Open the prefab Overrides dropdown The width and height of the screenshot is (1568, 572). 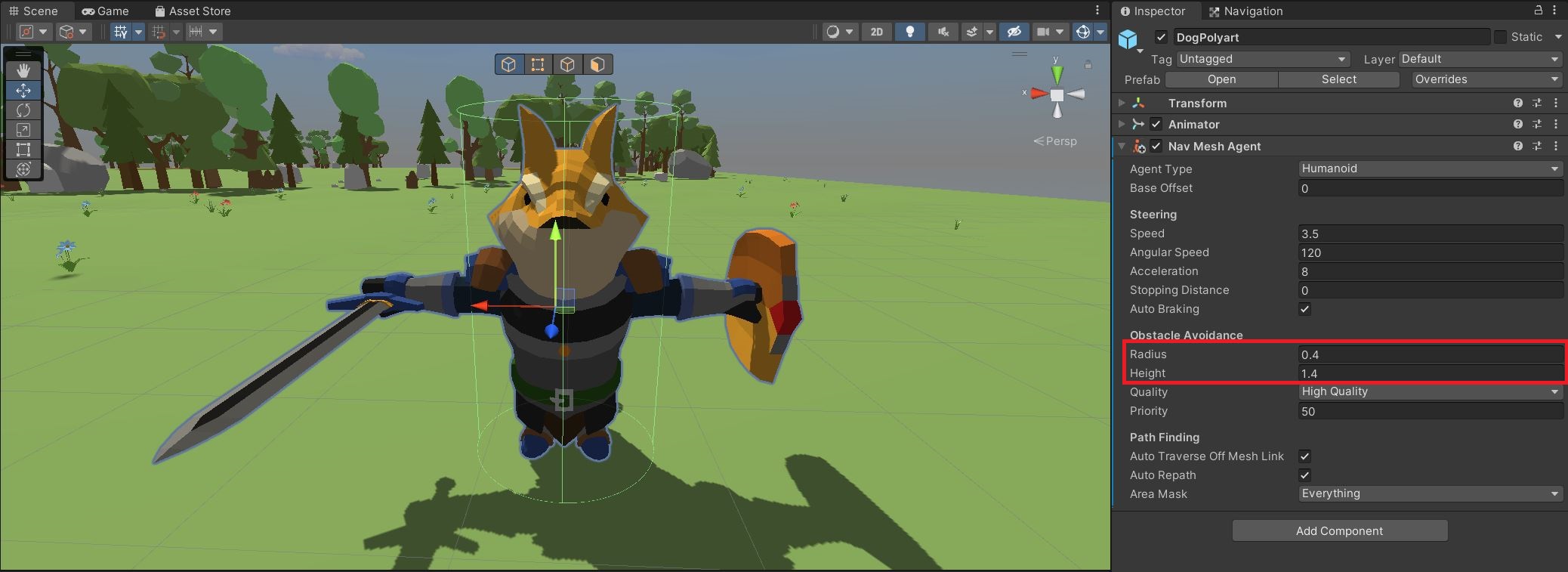(x=1487, y=79)
